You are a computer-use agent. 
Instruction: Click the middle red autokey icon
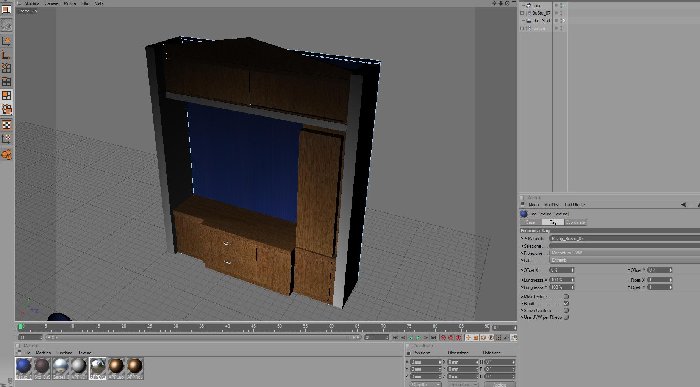point(451,337)
